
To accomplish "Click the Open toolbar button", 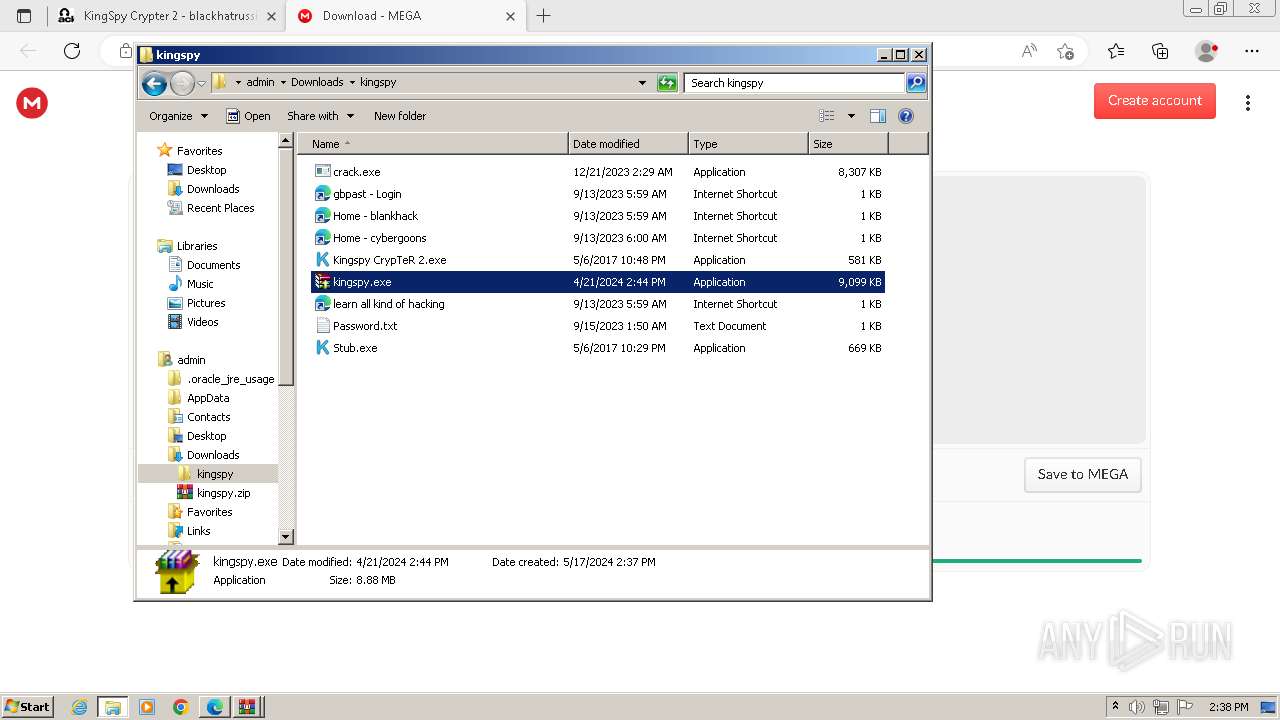I will tap(248, 116).
